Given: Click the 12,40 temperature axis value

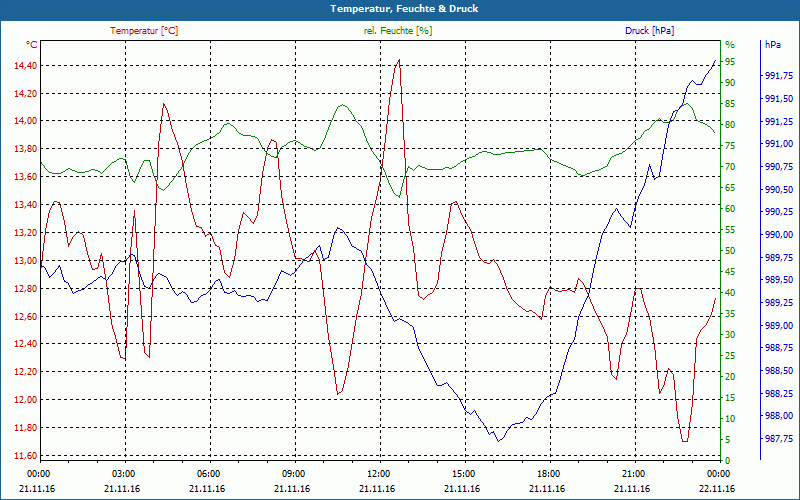Looking at the screenshot, I should pos(25,344).
